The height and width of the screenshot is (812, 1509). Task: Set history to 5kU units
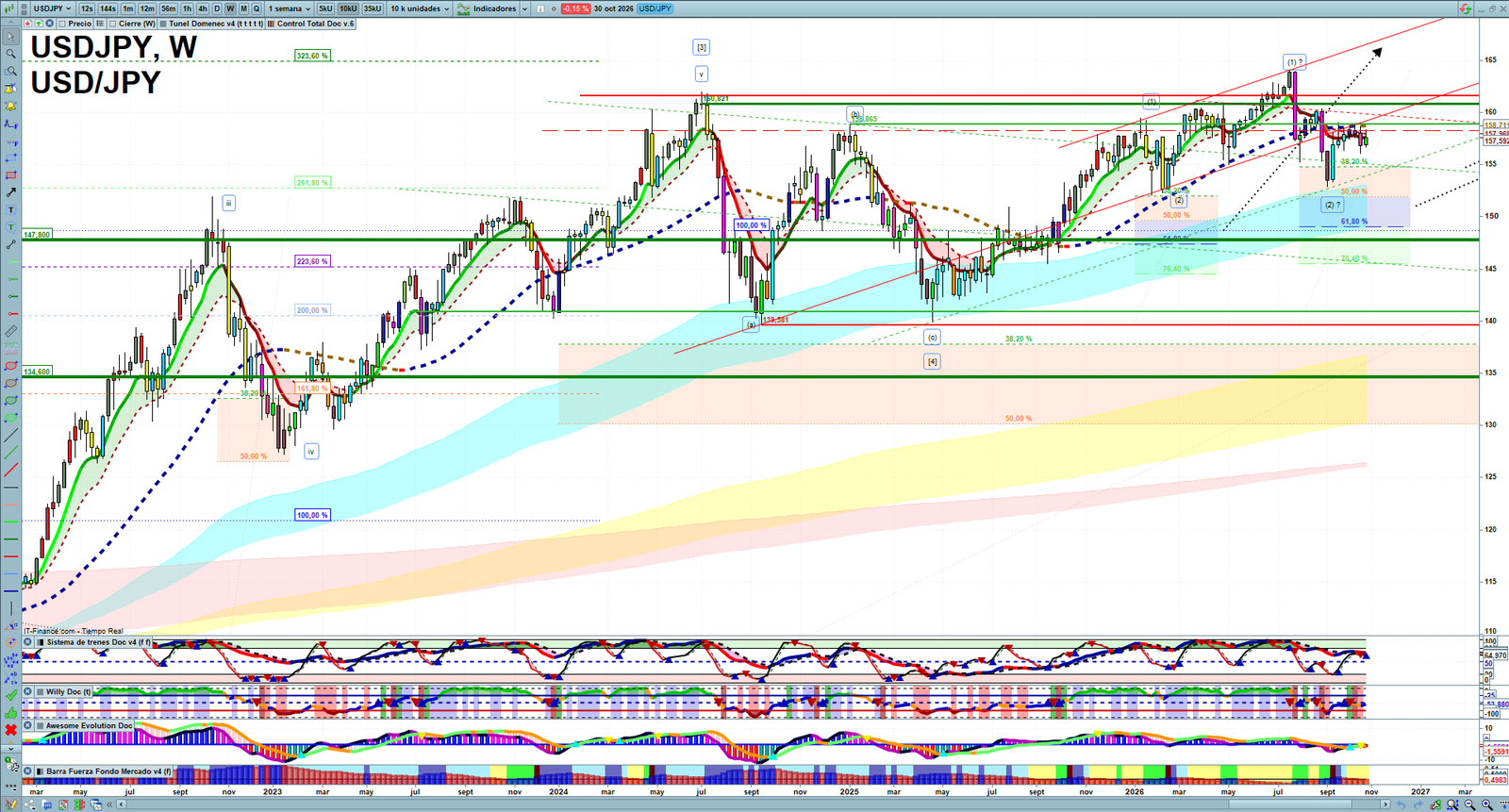[325, 8]
